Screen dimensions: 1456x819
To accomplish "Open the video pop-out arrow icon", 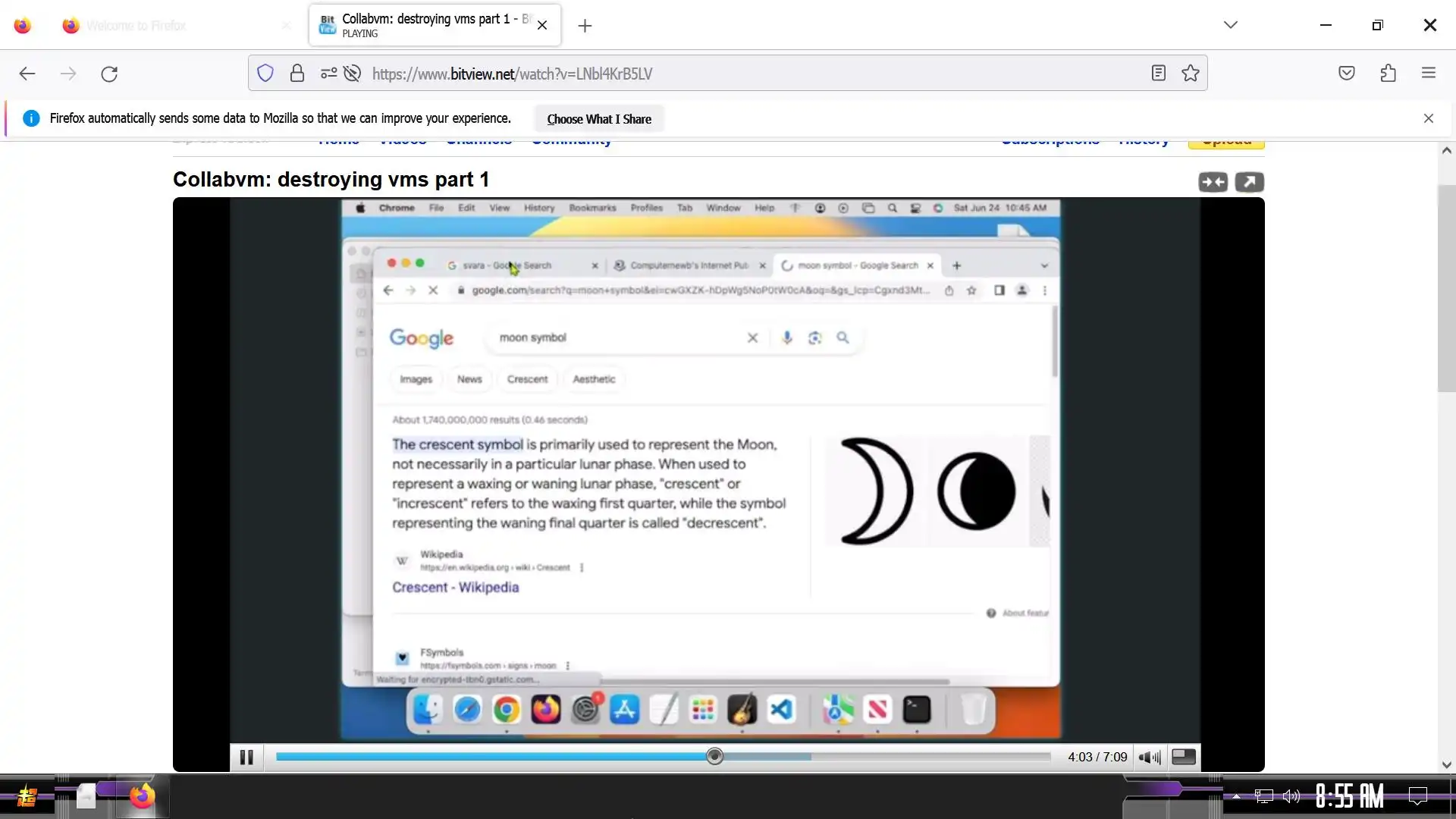I will click(x=1249, y=182).
